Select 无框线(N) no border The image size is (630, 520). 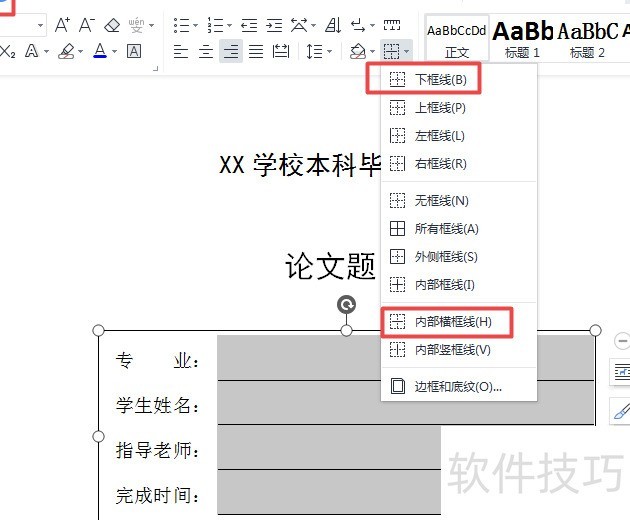tap(459, 200)
